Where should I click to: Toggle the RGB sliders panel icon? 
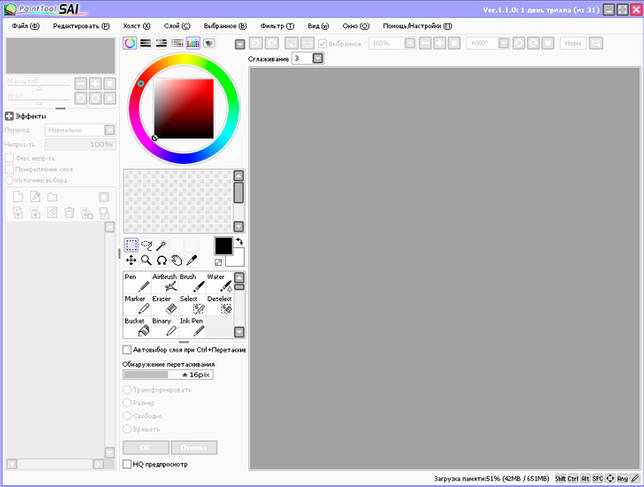pyautogui.click(x=145, y=43)
